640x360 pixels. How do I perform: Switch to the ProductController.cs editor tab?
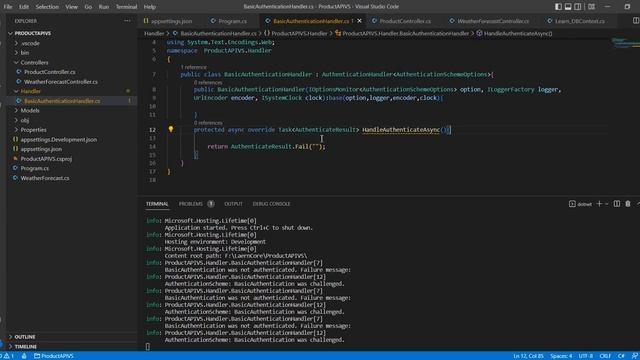click(x=401, y=21)
